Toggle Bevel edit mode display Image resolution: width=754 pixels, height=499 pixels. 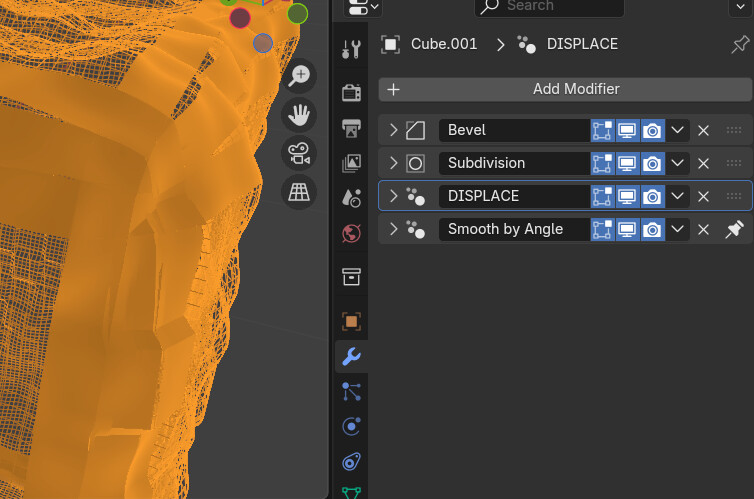tap(603, 130)
